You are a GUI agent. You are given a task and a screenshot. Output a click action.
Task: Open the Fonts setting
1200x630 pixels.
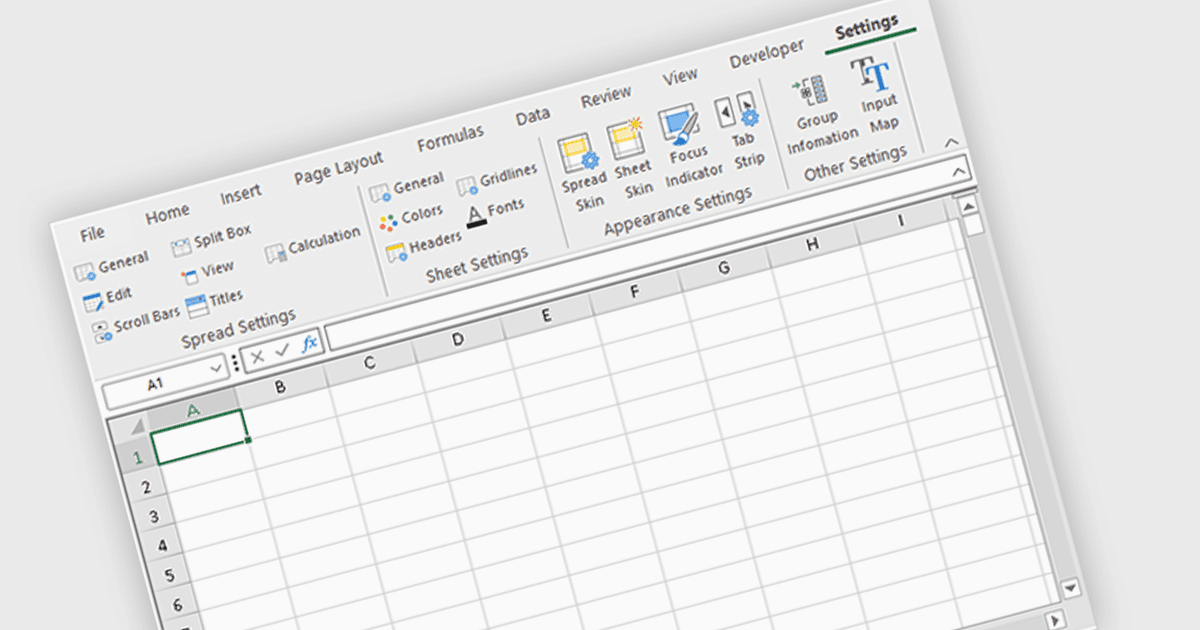click(495, 210)
